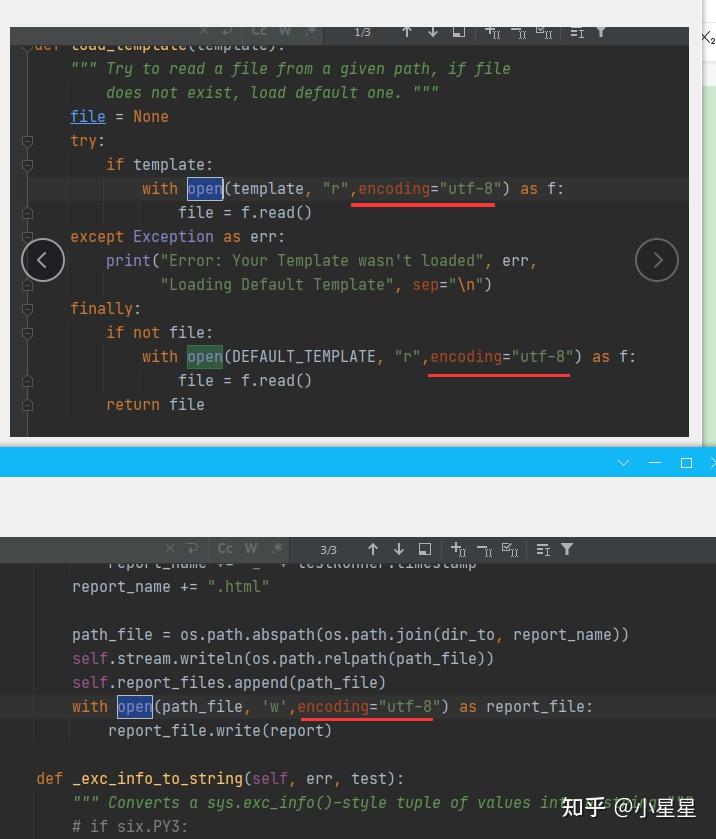Clear search text X in 3/3 find bar

coord(170,548)
